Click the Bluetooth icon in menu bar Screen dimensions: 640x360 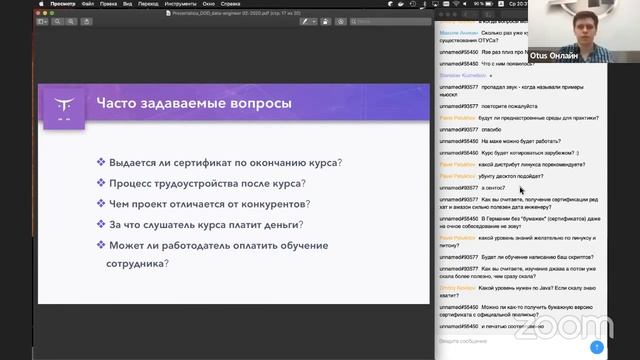[424, 4]
